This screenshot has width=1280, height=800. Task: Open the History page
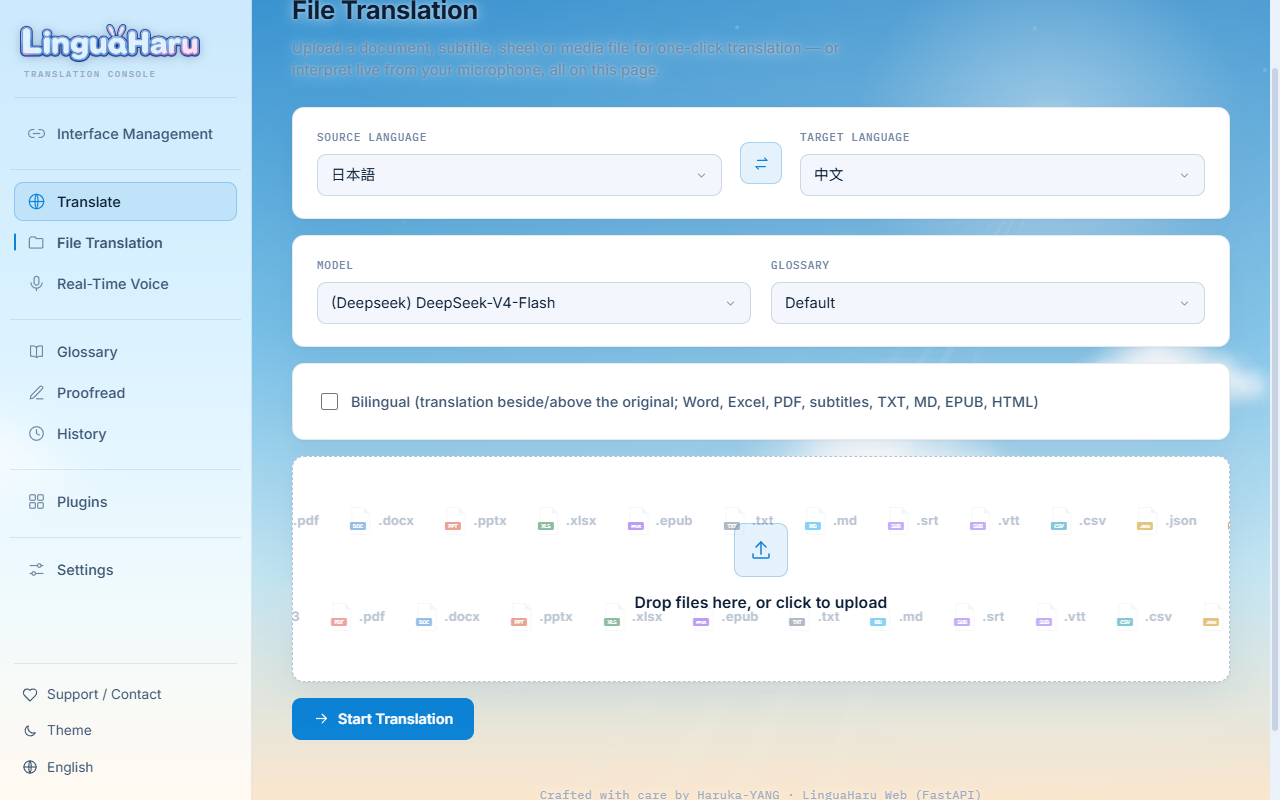125,434
